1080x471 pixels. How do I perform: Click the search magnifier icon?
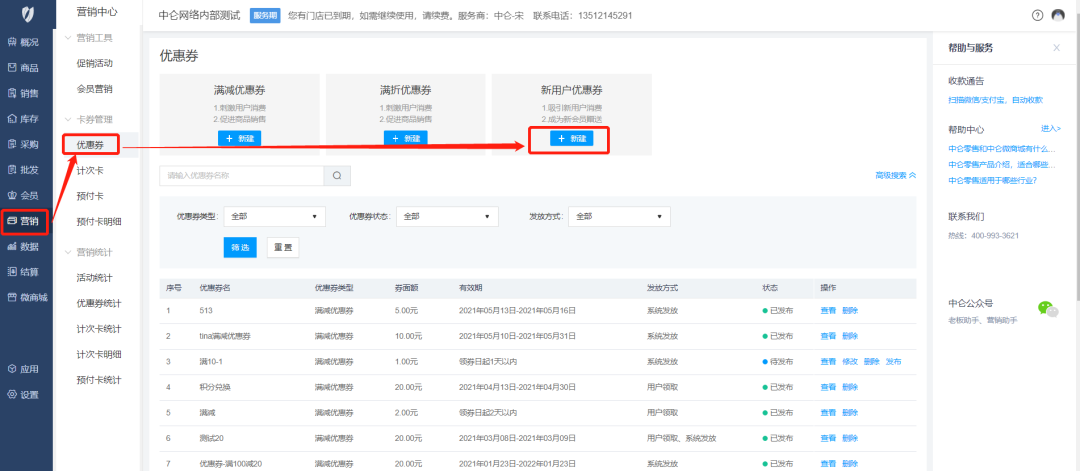tap(337, 176)
